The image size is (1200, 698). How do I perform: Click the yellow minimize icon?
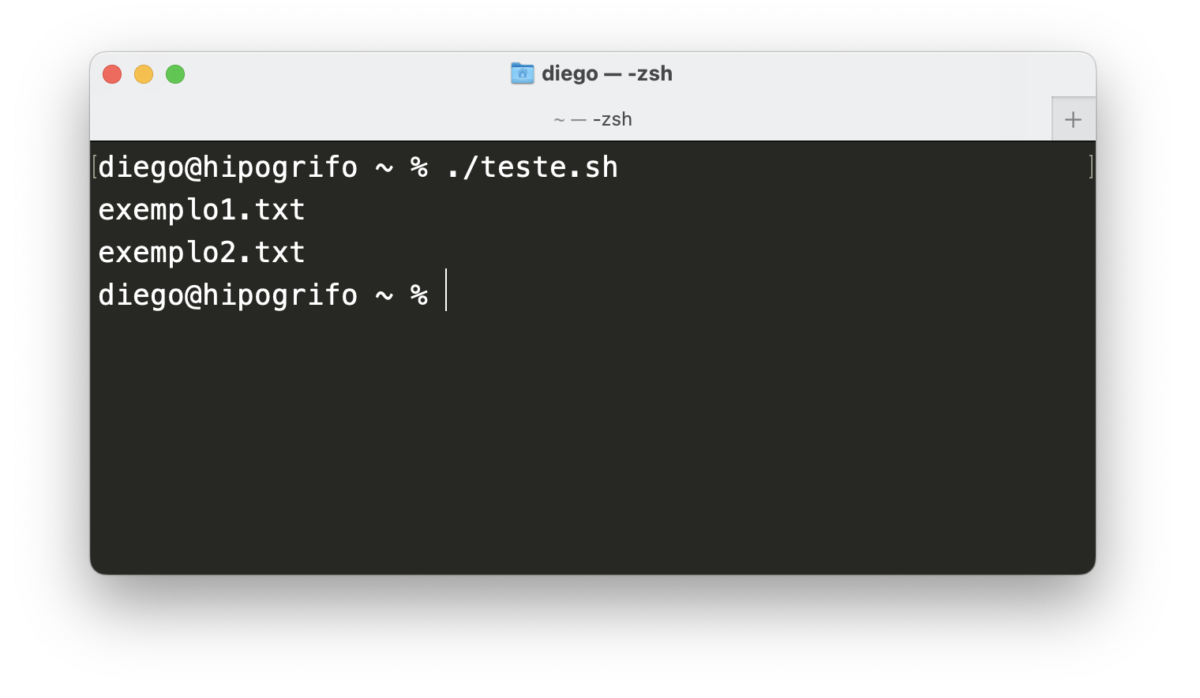(x=144, y=73)
